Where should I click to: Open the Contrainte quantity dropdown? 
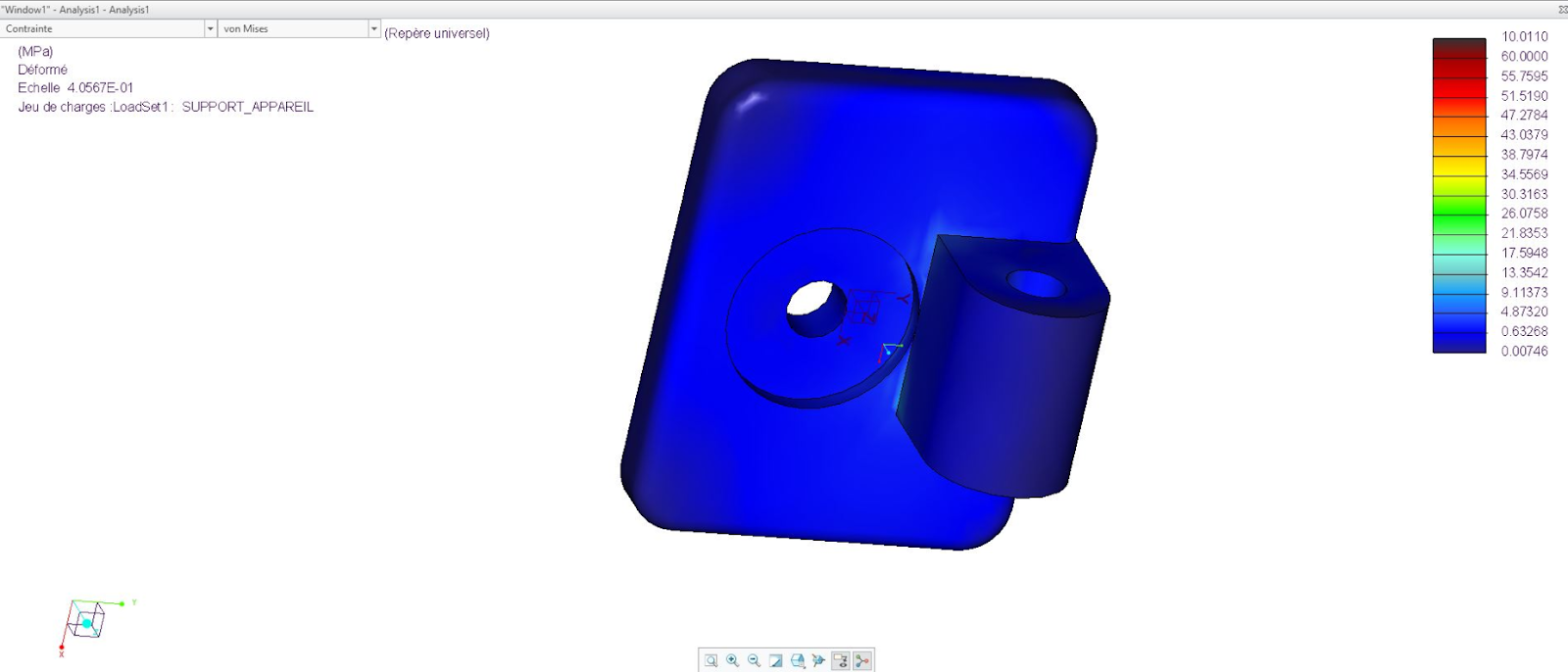click(108, 28)
